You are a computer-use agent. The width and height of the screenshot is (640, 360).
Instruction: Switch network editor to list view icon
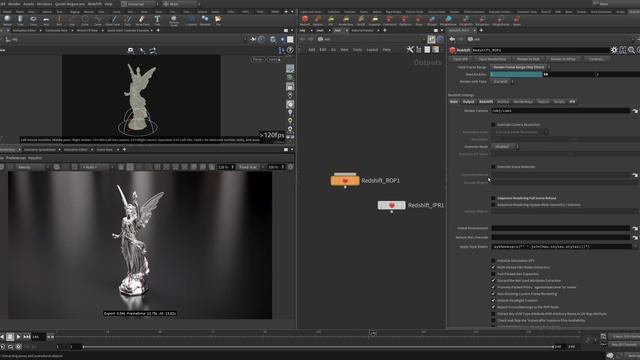(427, 49)
